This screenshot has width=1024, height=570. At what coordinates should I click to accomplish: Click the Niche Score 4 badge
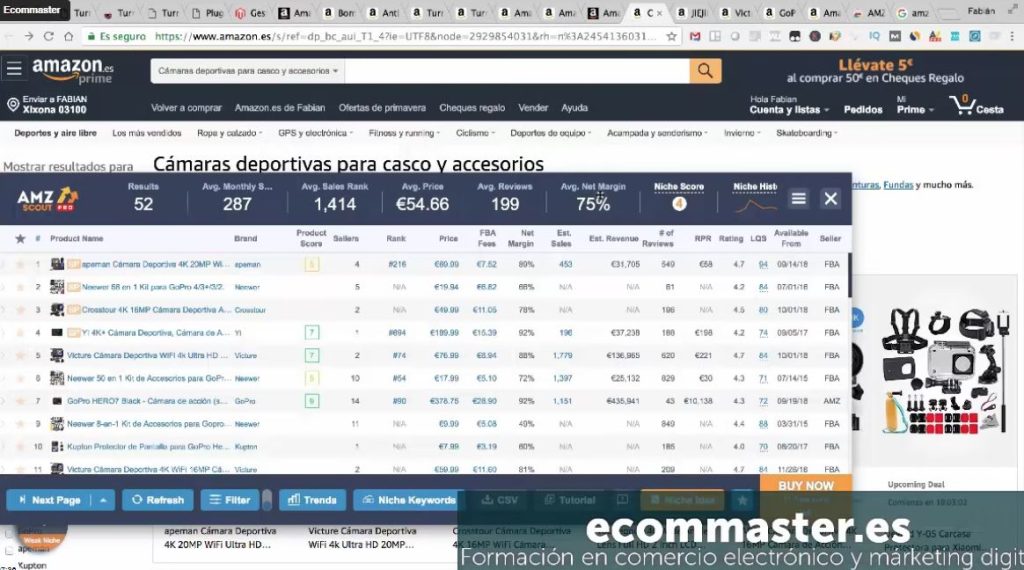pyautogui.click(x=679, y=204)
